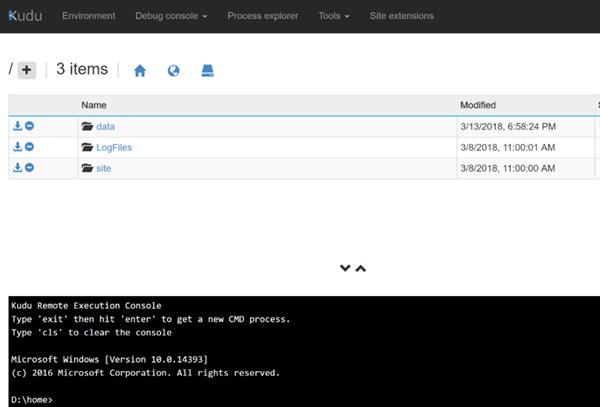Viewport: 600px width, 407px height.
Task: Delete the data folder
Action: [29, 126]
